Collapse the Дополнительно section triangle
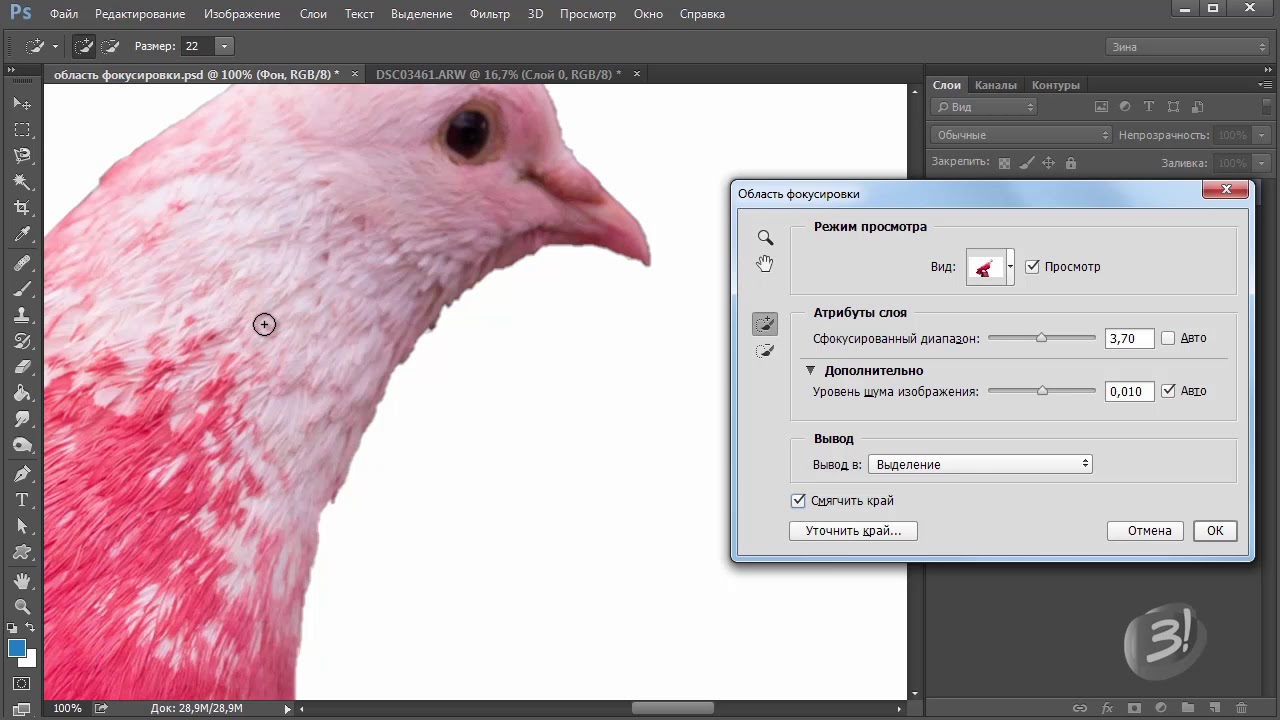 tap(811, 370)
